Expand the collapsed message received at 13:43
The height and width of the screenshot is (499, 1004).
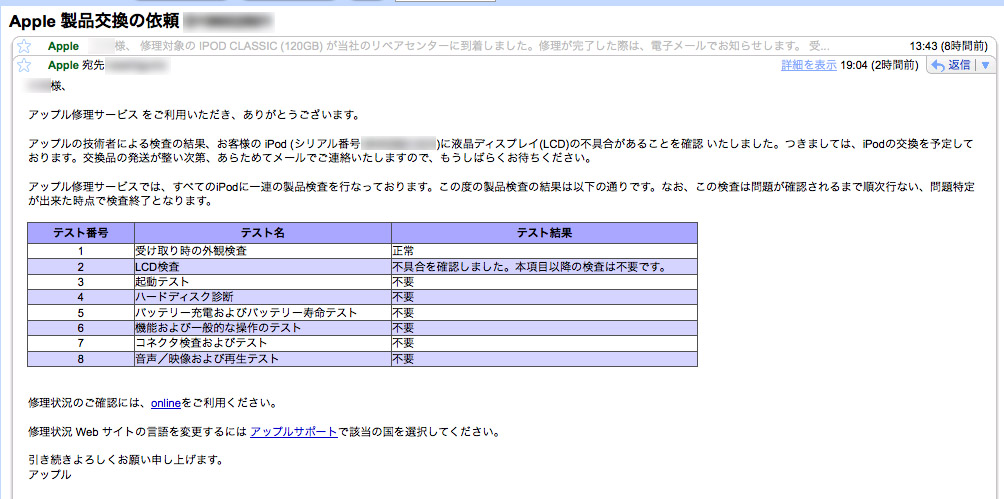click(x=503, y=46)
